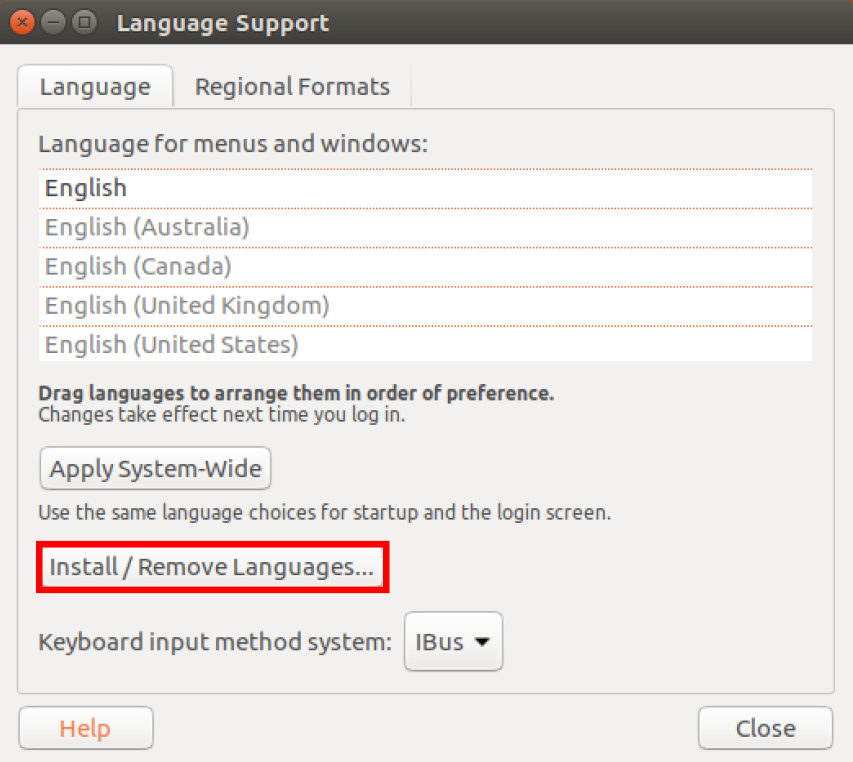Maximize the Language Support window

point(85,22)
